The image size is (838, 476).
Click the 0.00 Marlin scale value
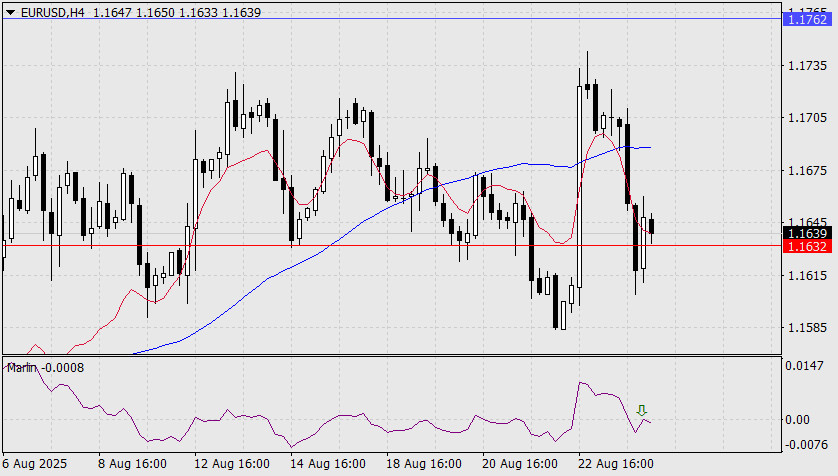[x=797, y=420]
